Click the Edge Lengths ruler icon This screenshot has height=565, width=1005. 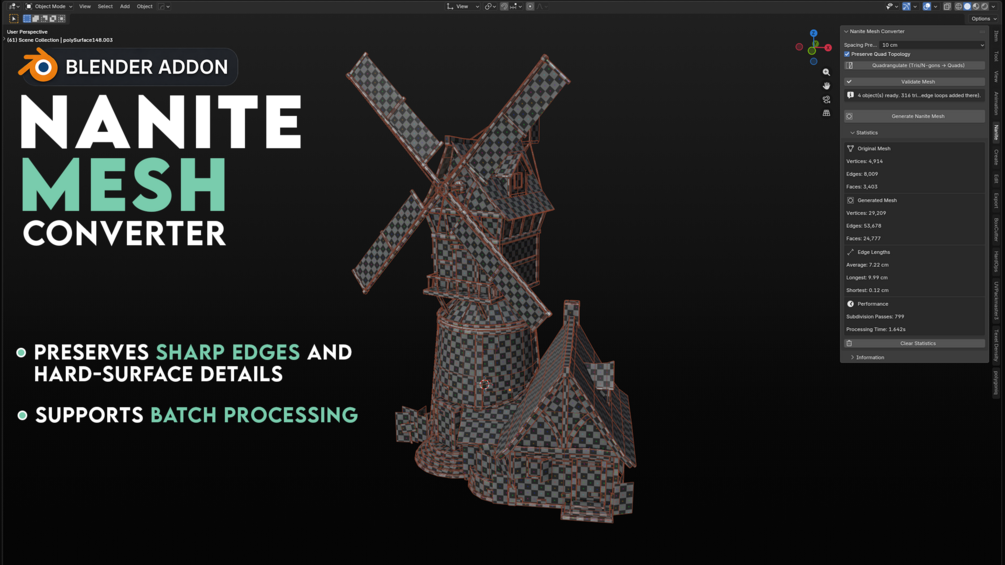click(851, 252)
